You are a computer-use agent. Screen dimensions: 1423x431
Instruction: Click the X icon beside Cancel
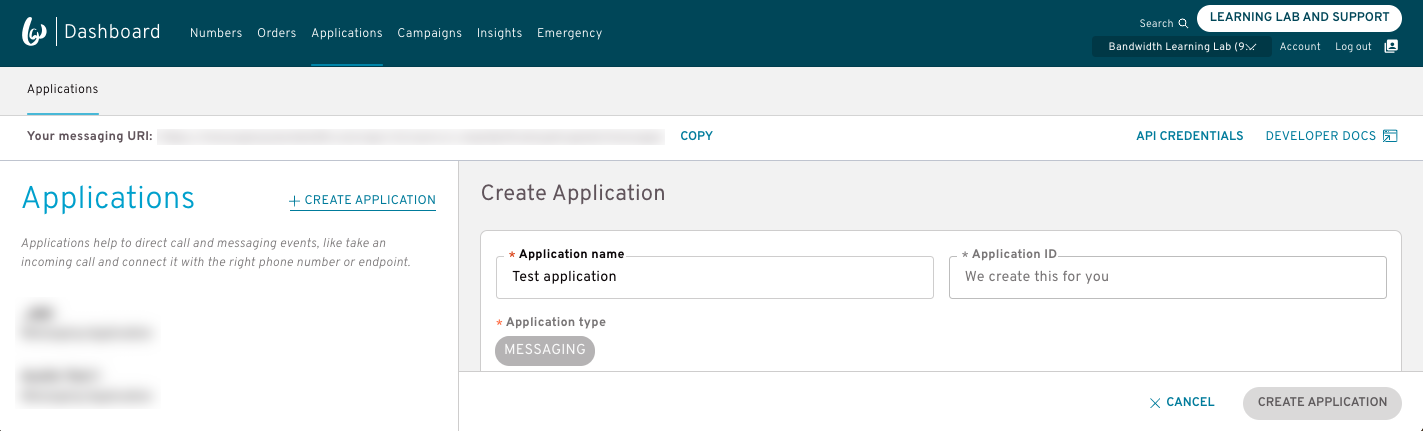coord(1155,403)
